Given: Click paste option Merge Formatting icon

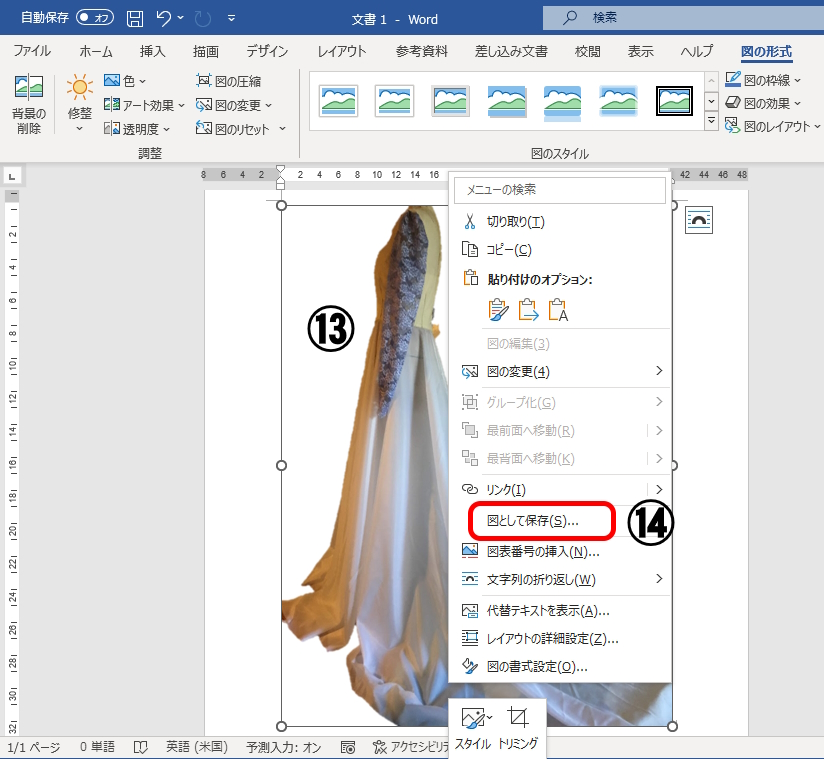Looking at the screenshot, I should [x=528, y=310].
